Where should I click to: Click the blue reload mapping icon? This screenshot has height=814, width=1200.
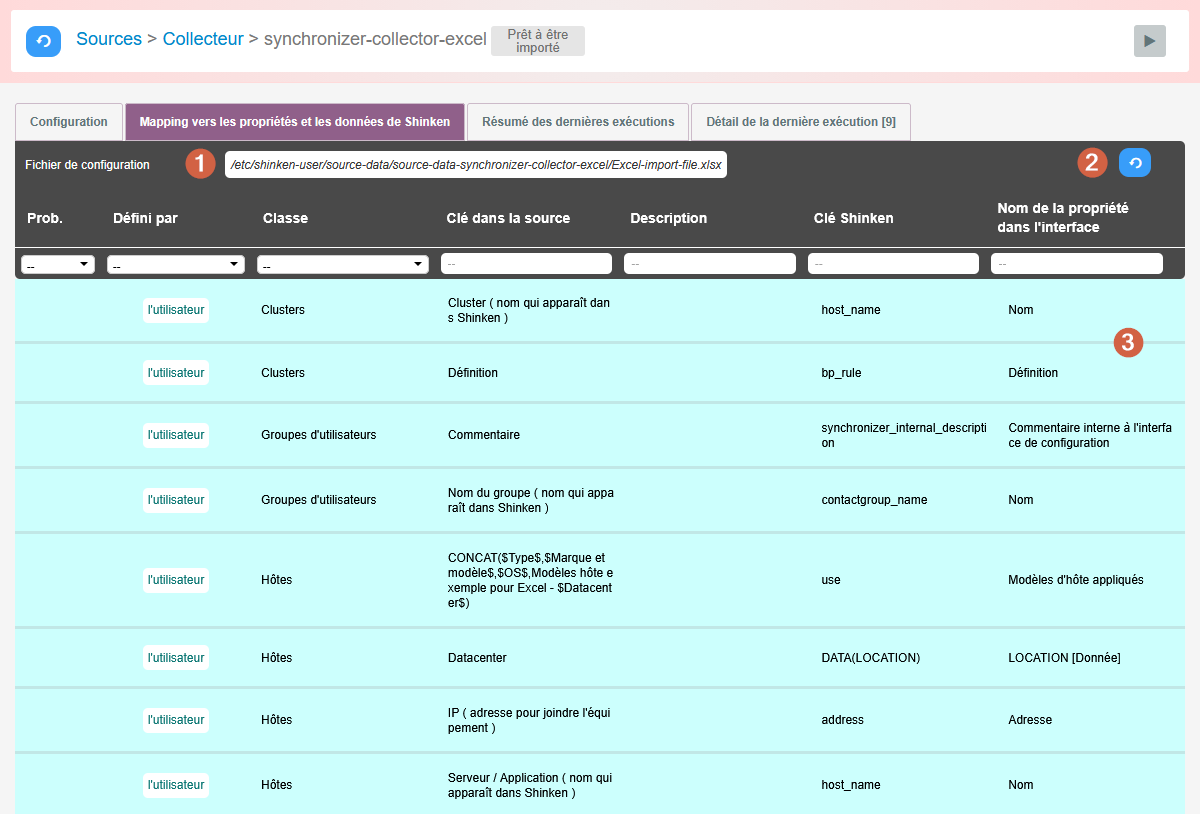click(x=1134, y=163)
